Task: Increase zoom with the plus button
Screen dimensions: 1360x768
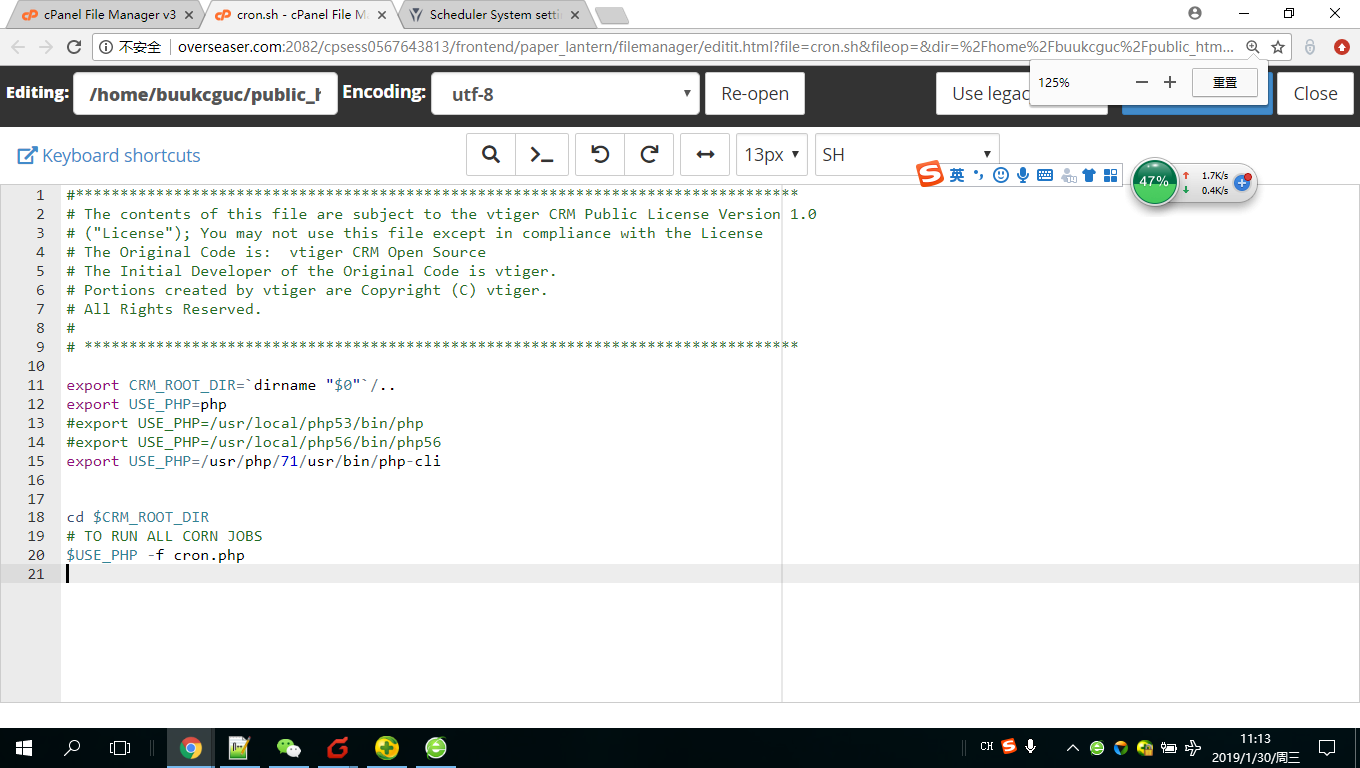Action: [1170, 82]
